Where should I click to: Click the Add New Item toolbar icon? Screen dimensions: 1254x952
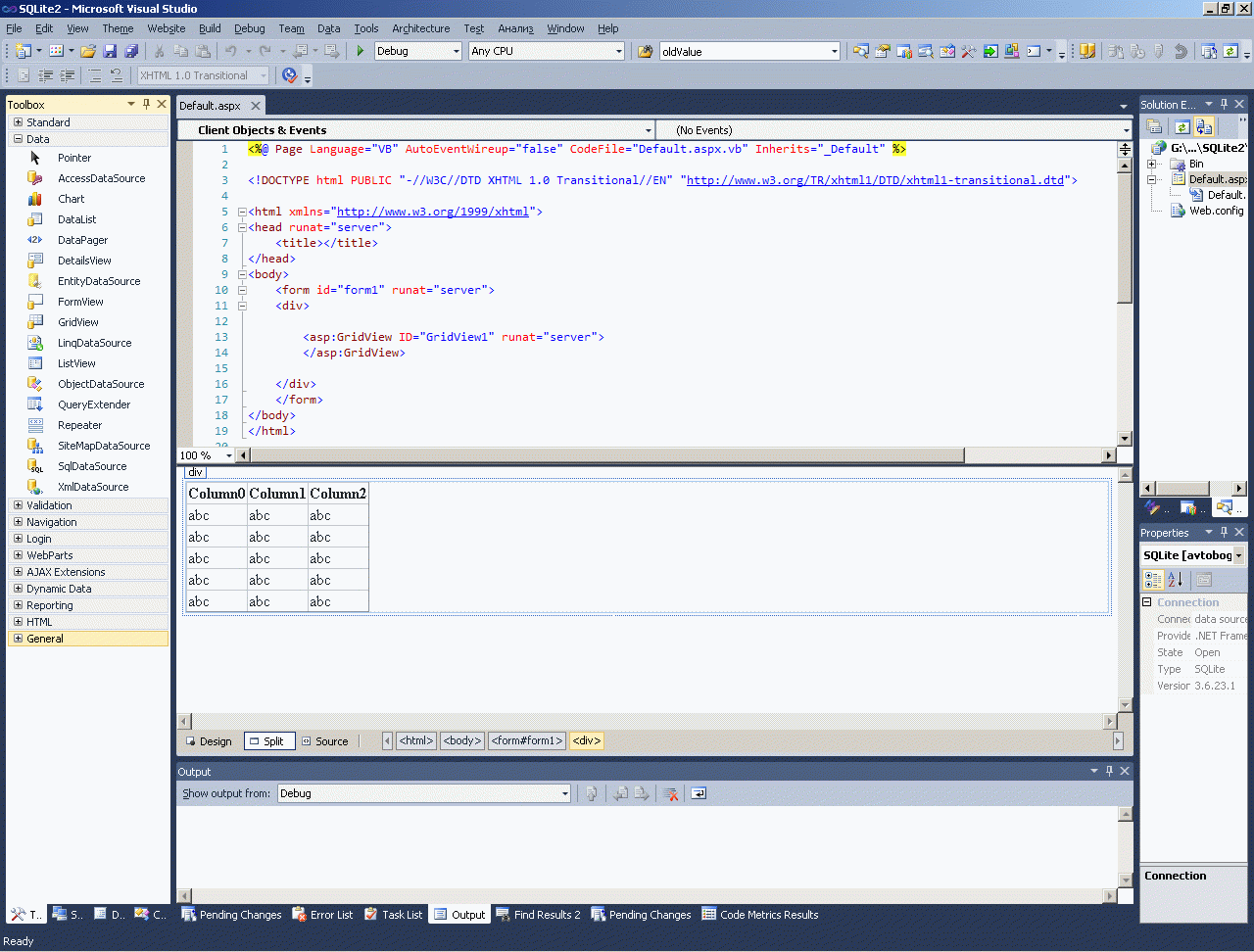pos(57,51)
